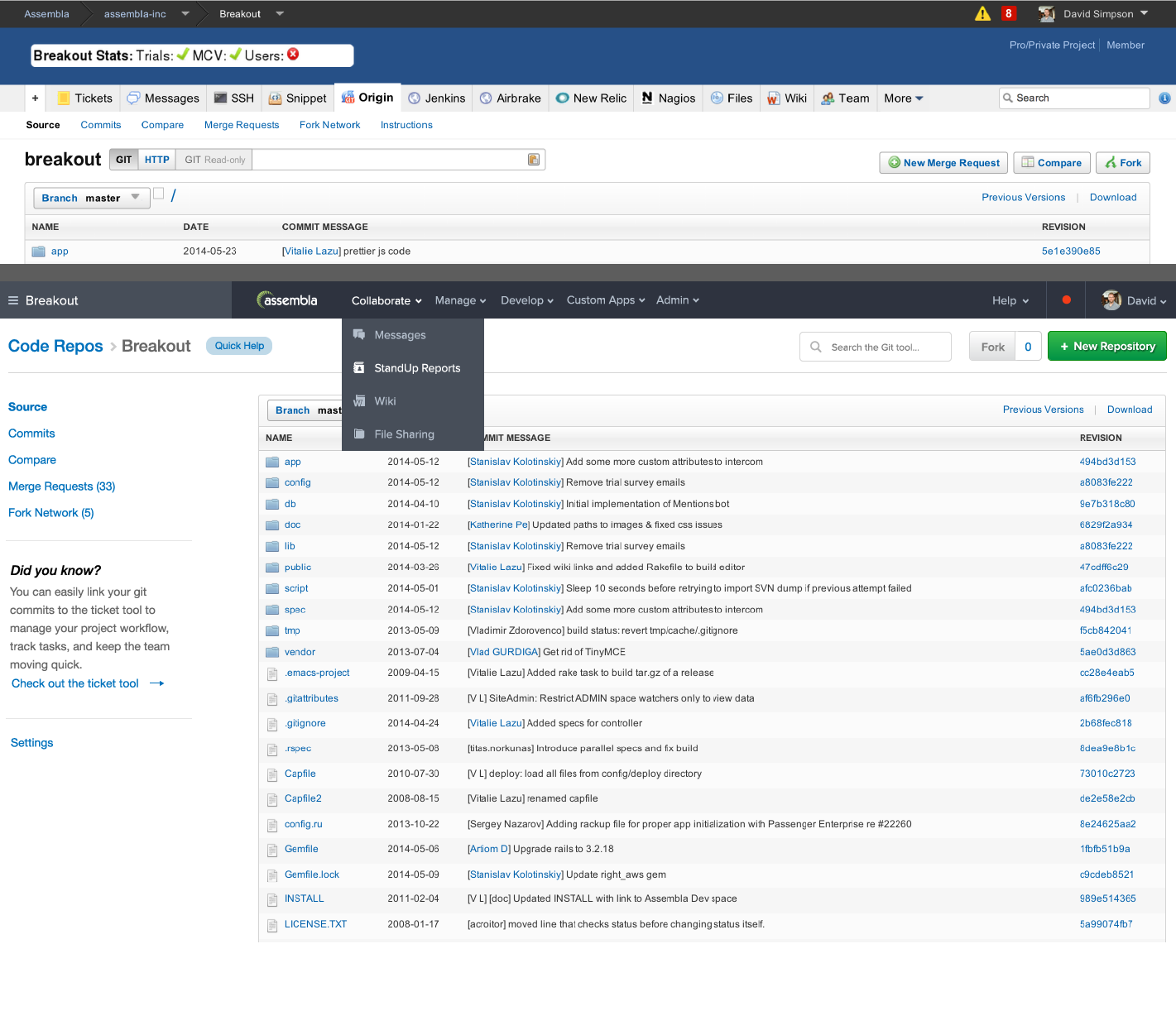
Task: Click the file icon for .gitignore
Action: pos(272,724)
